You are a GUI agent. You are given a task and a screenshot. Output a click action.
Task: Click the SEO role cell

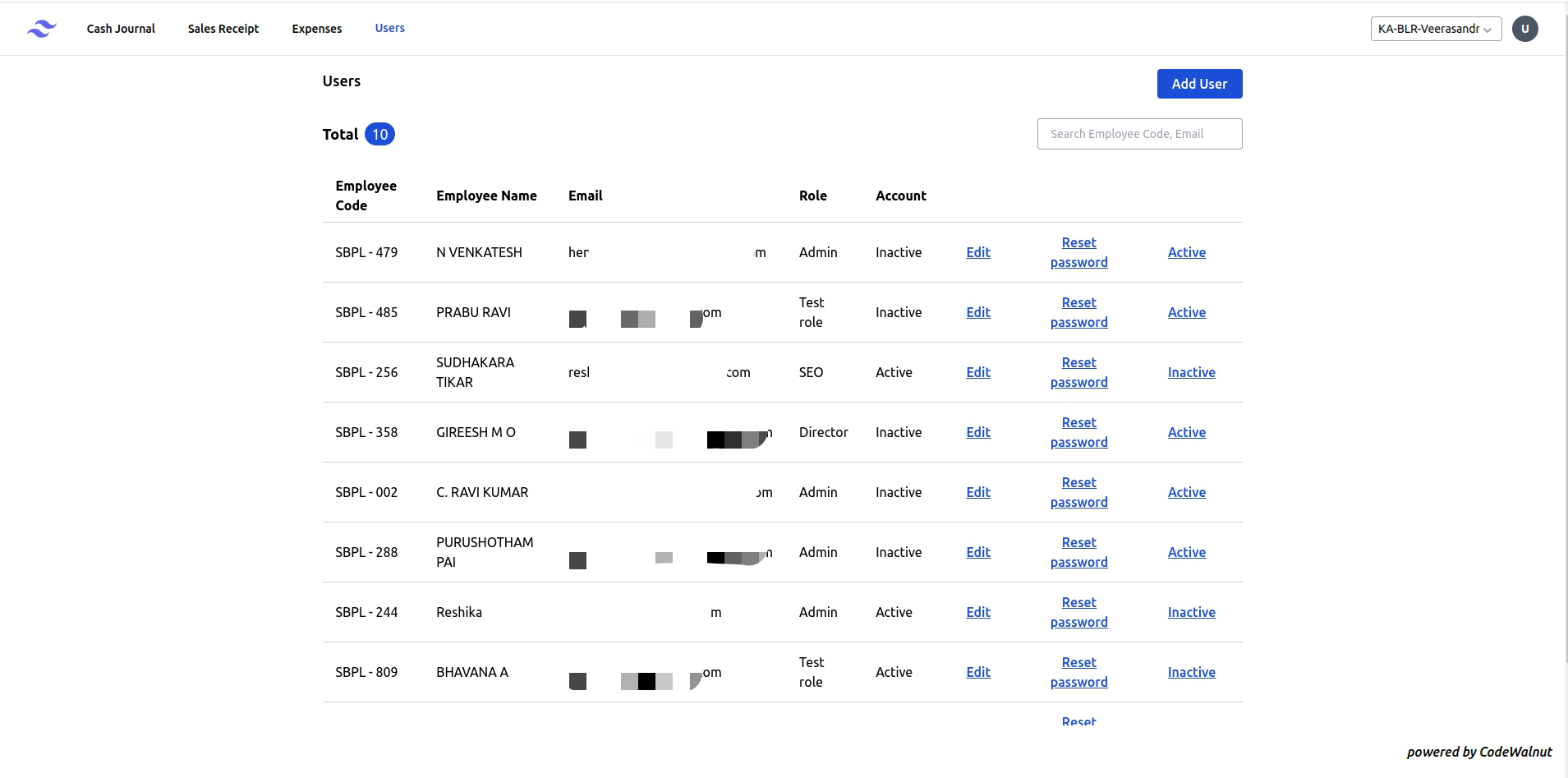[811, 372]
